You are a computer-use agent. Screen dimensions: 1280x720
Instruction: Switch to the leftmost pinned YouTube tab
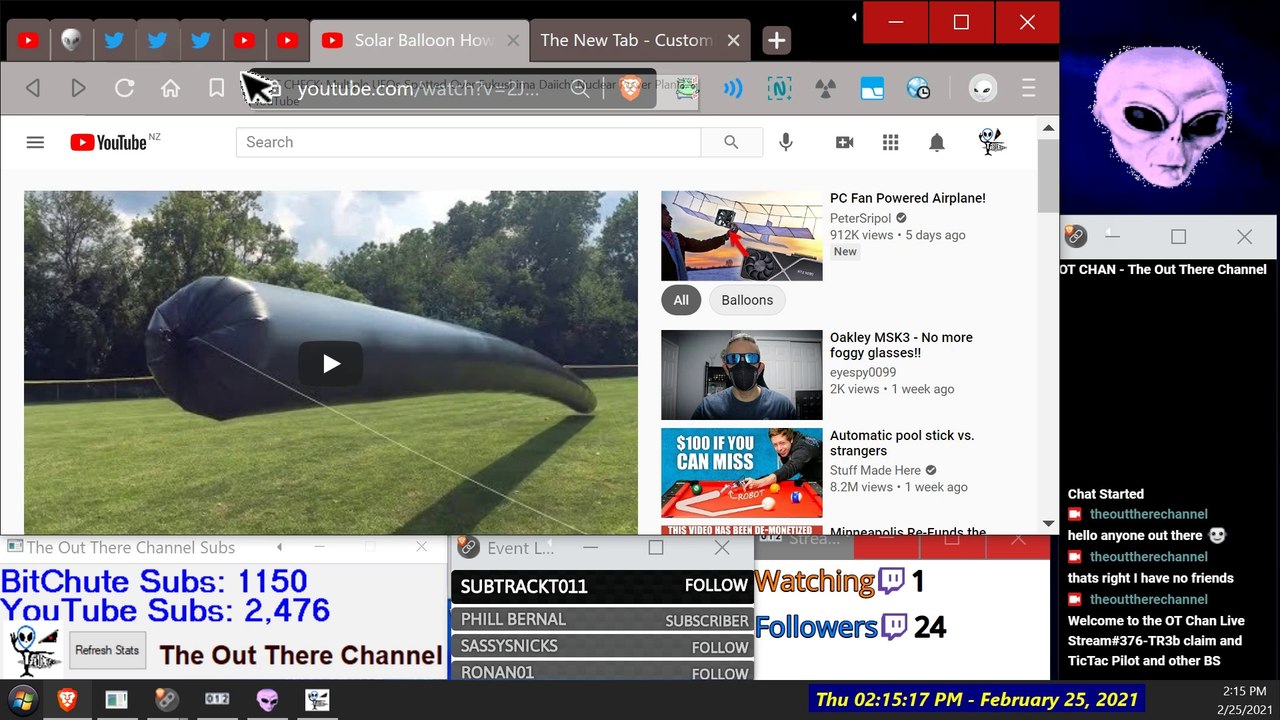pos(28,40)
